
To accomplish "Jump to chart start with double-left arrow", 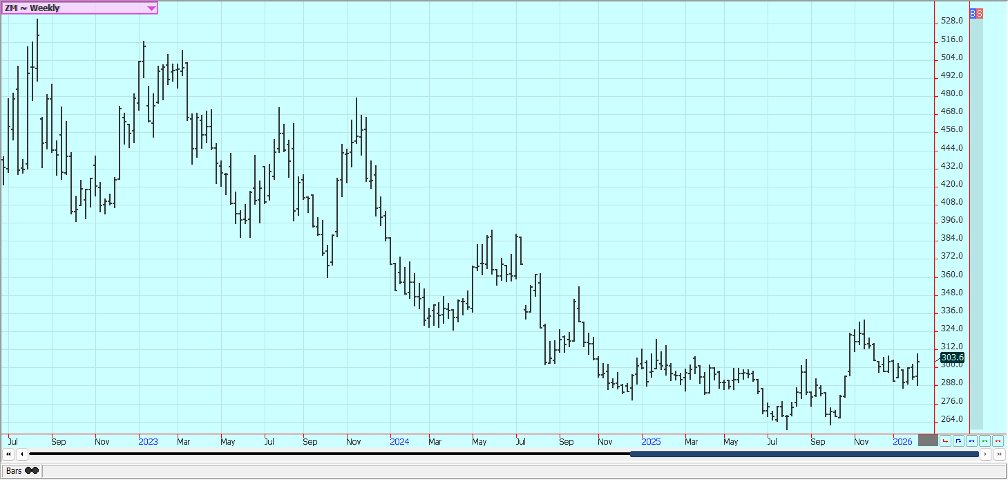I will [x=8, y=454].
